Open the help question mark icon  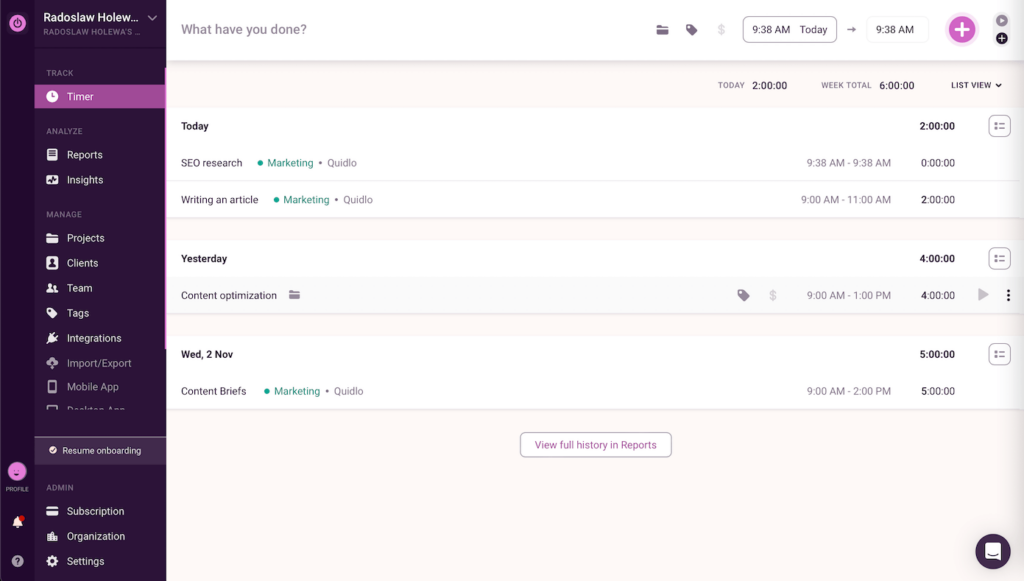(18, 561)
